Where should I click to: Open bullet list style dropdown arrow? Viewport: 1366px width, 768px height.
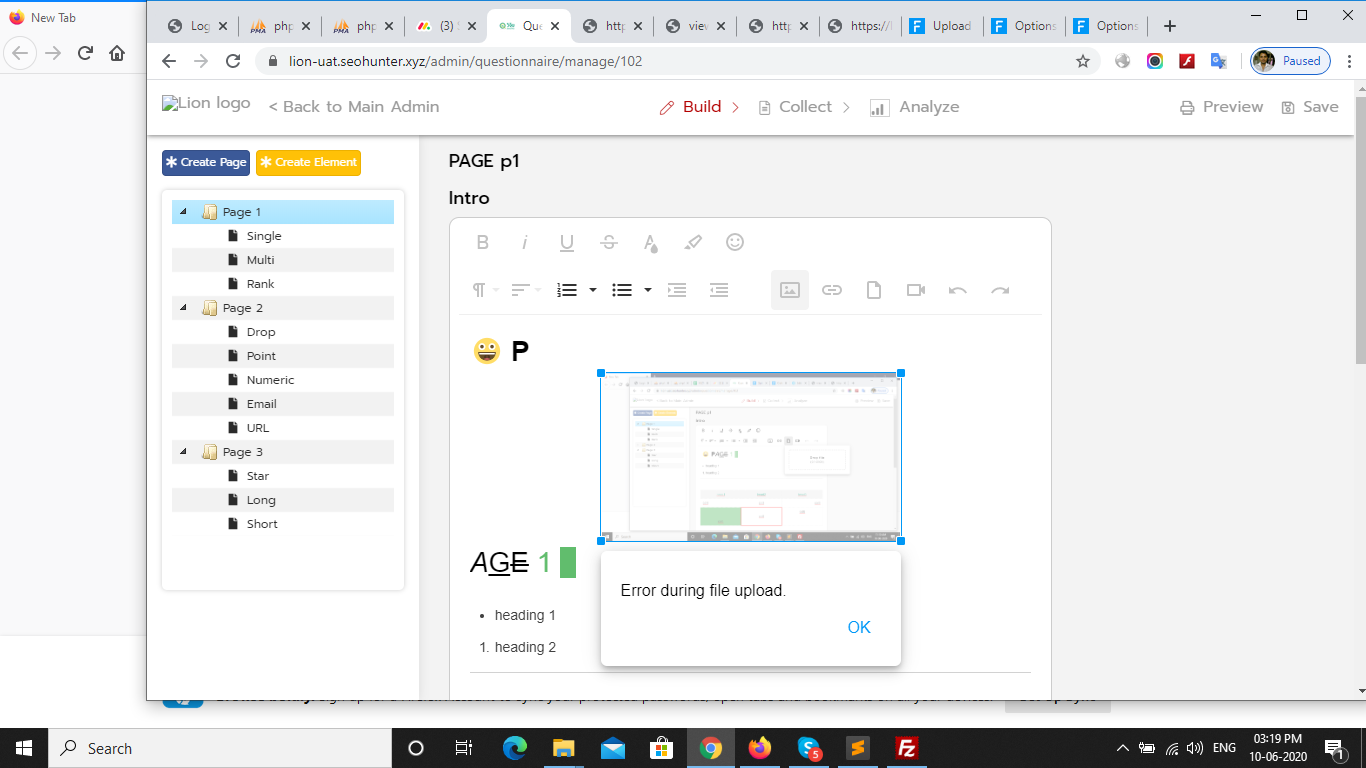[x=648, y=290]
